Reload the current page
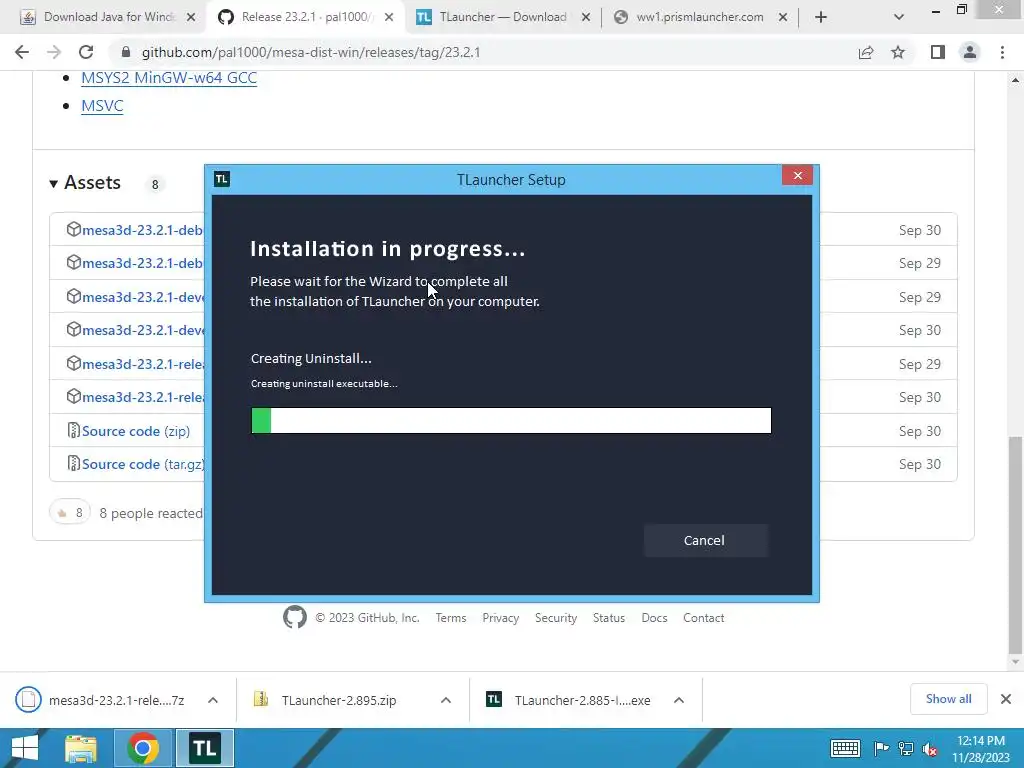This screenshot has height=768, width=1024. pos(86,52)
